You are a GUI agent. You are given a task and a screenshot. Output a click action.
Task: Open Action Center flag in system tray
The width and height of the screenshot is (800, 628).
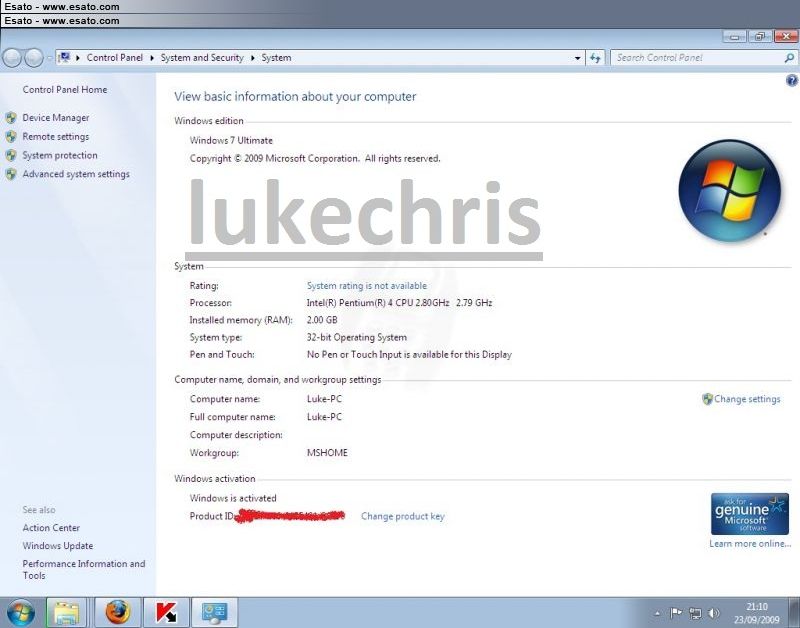tap(676, 613)
